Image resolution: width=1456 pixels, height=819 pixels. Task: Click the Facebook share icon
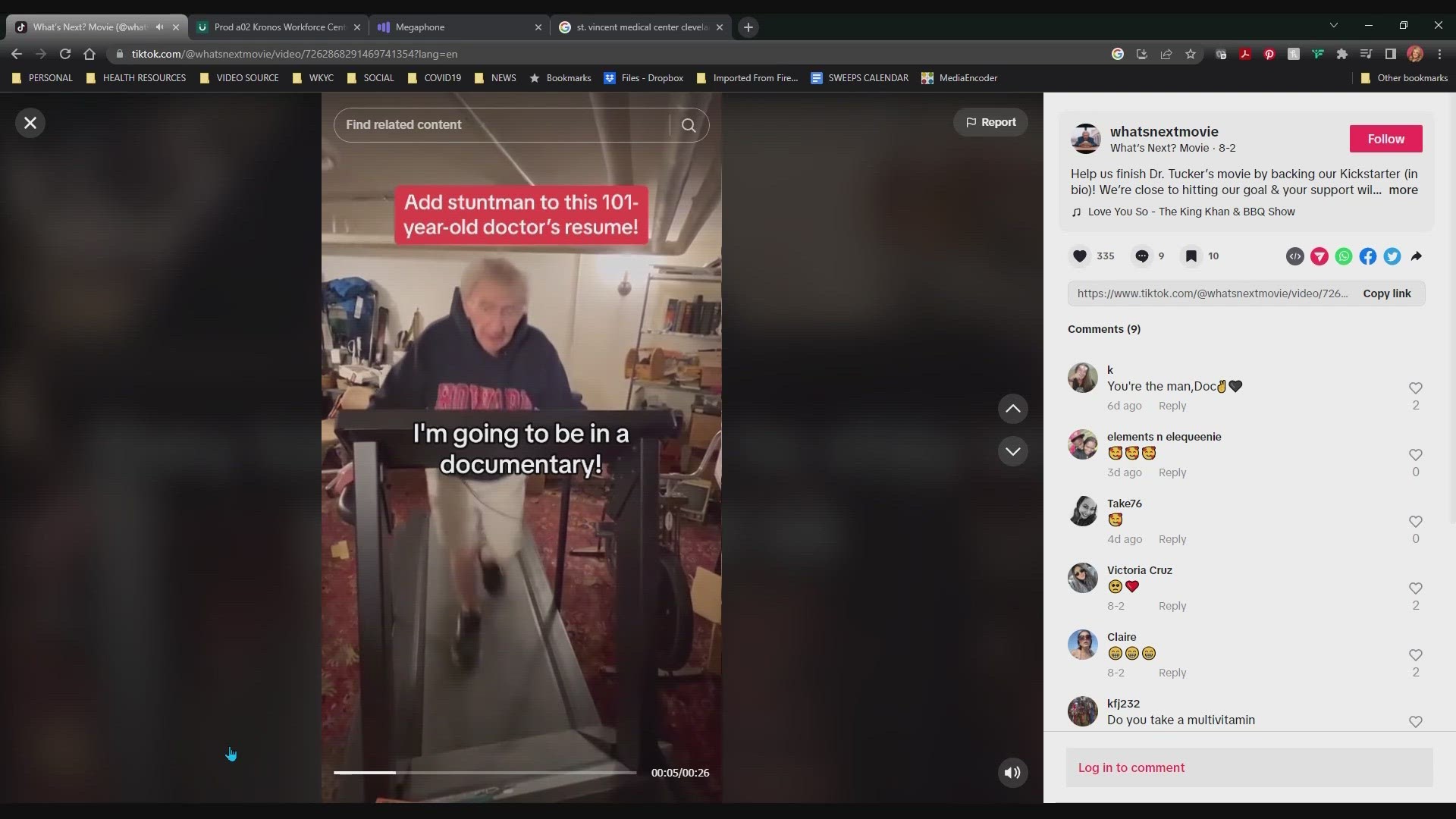(x=1367, y=256)
